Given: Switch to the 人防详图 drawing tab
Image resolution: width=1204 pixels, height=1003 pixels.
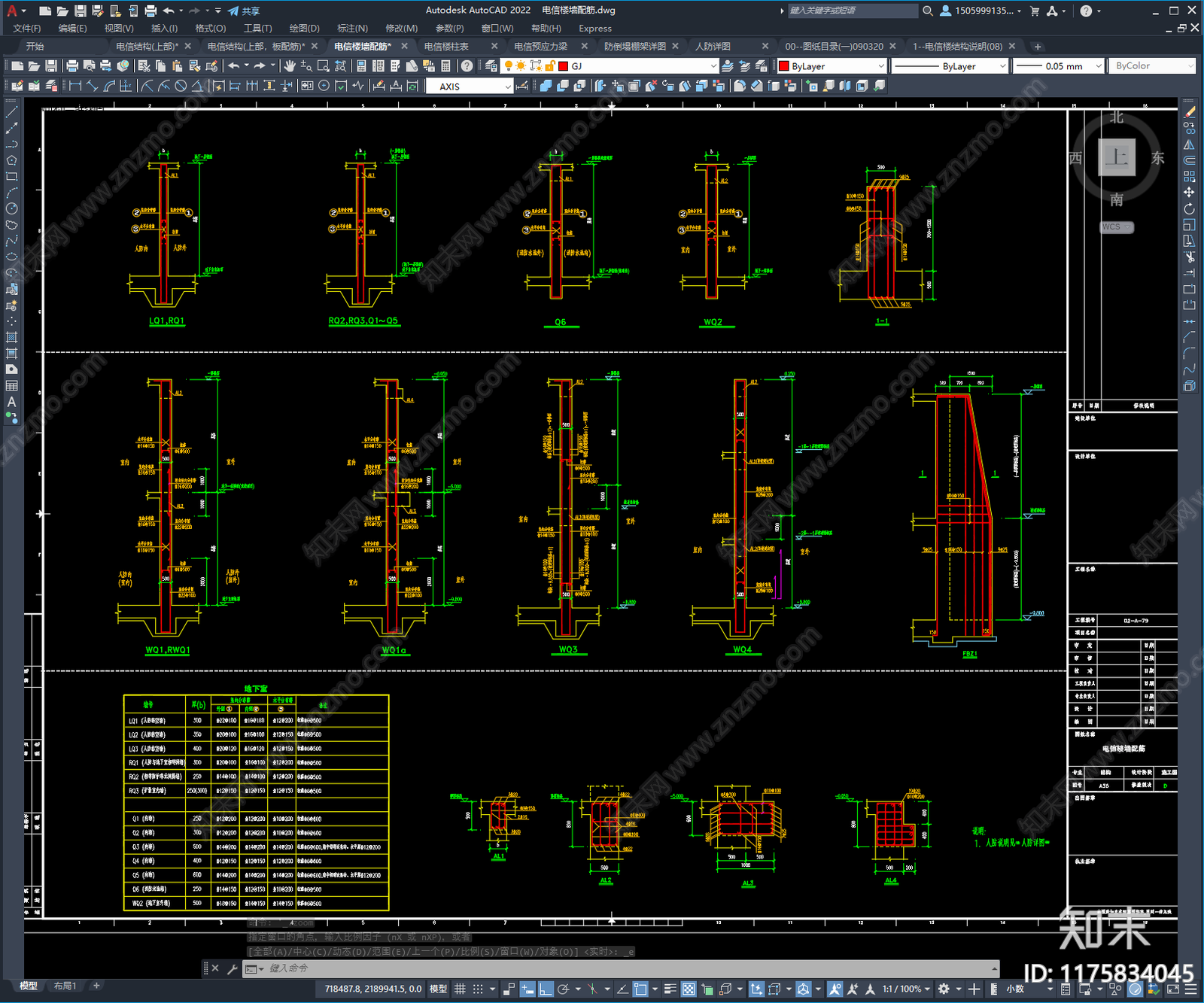Looking at the screenshot, I should click(x=713, y=46).
